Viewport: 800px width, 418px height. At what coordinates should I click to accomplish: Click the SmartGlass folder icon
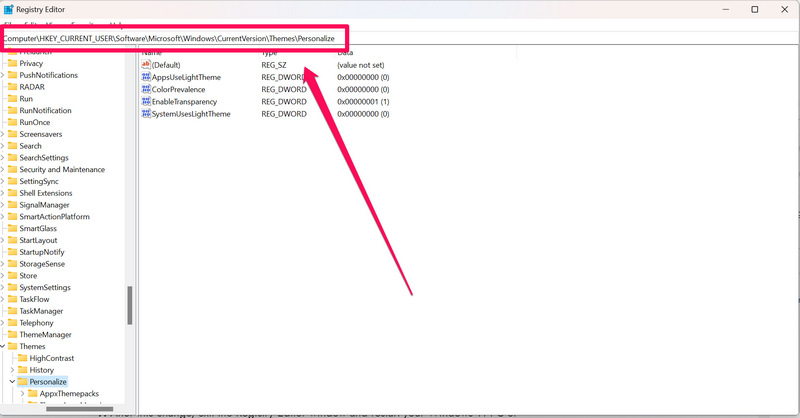[13, 228]
